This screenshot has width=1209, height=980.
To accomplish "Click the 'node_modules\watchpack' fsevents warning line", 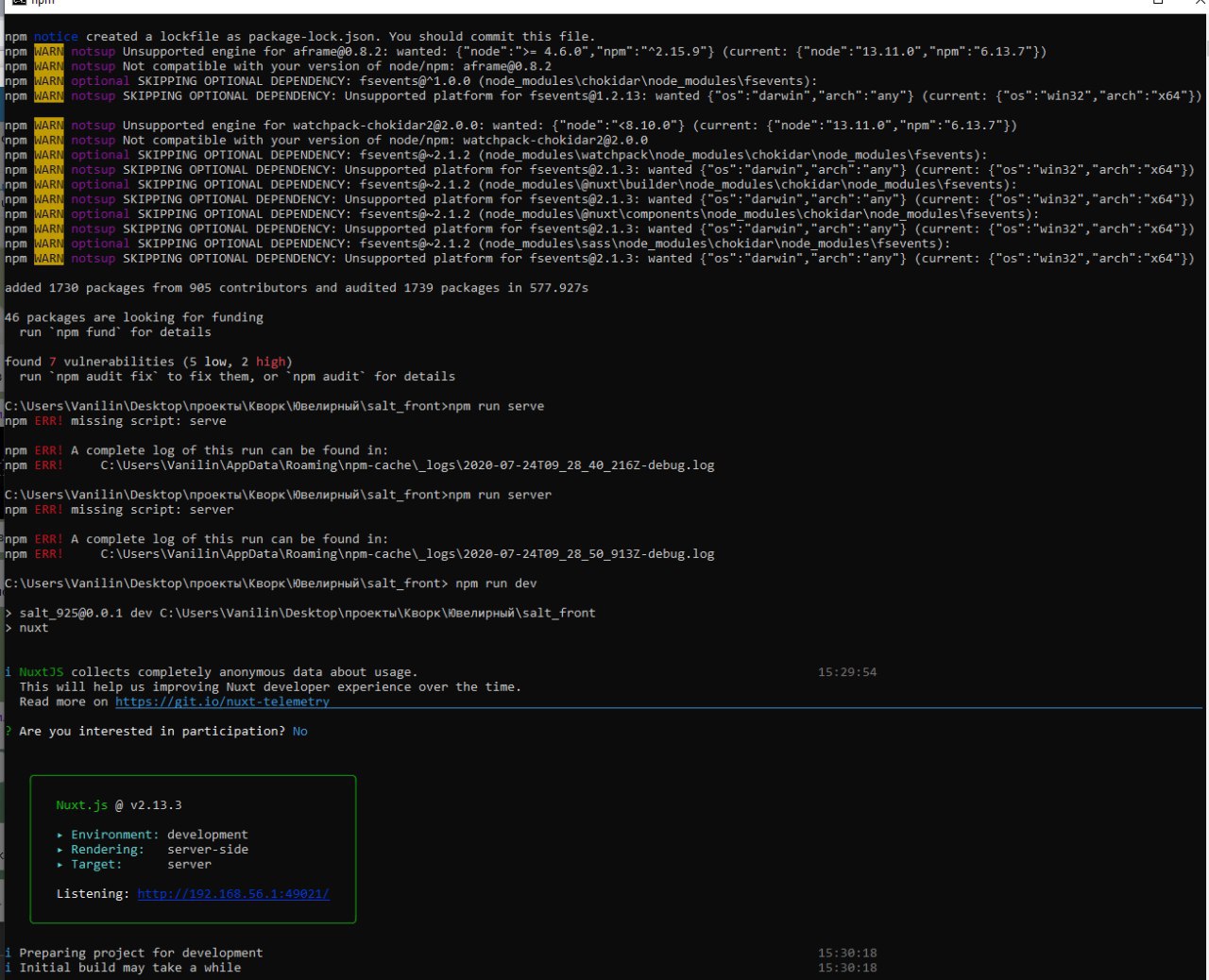I will 496,155.
